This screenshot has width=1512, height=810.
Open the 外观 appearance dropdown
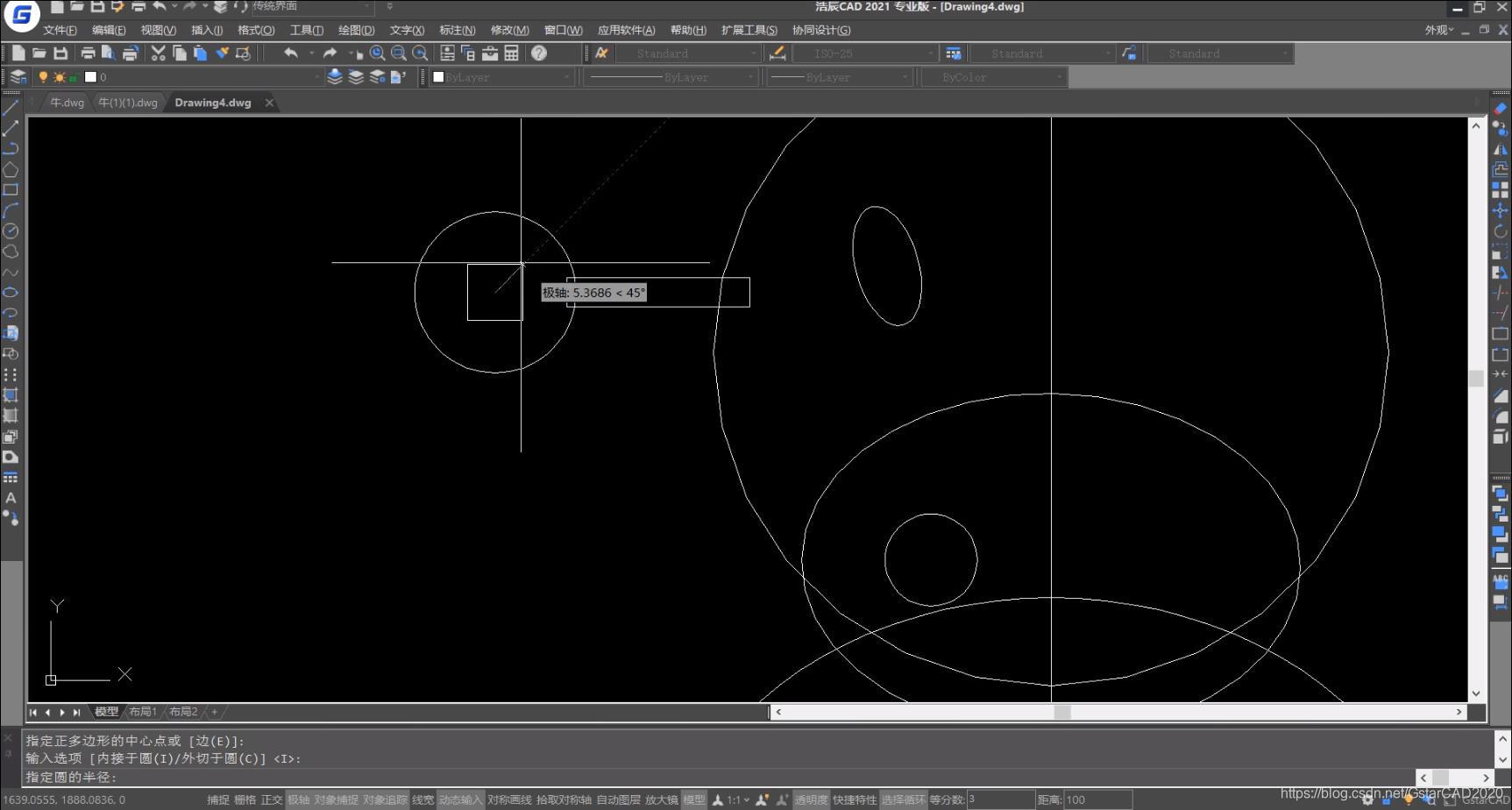click(1438, 30)
